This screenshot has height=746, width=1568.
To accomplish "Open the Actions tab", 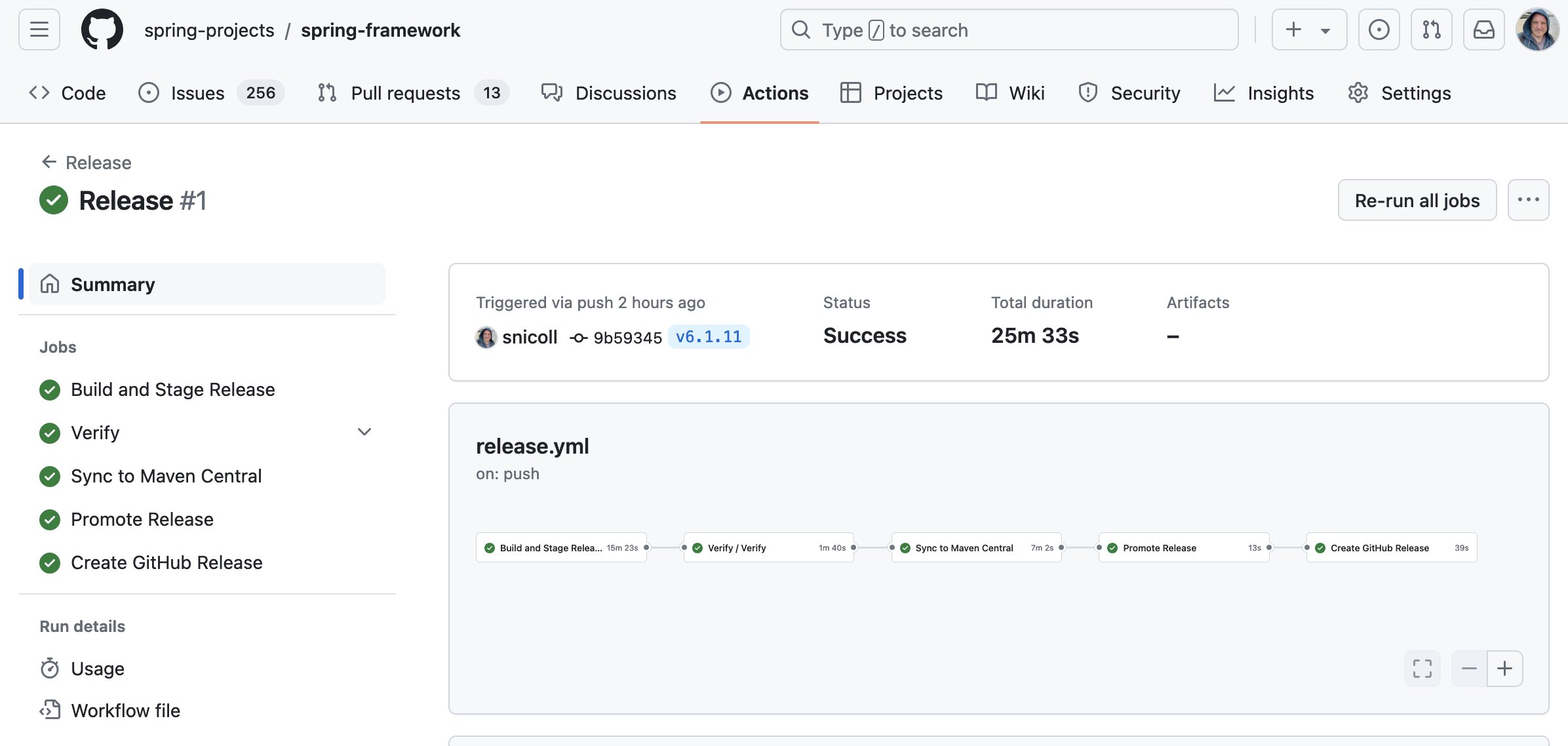I will coord(760,93).
